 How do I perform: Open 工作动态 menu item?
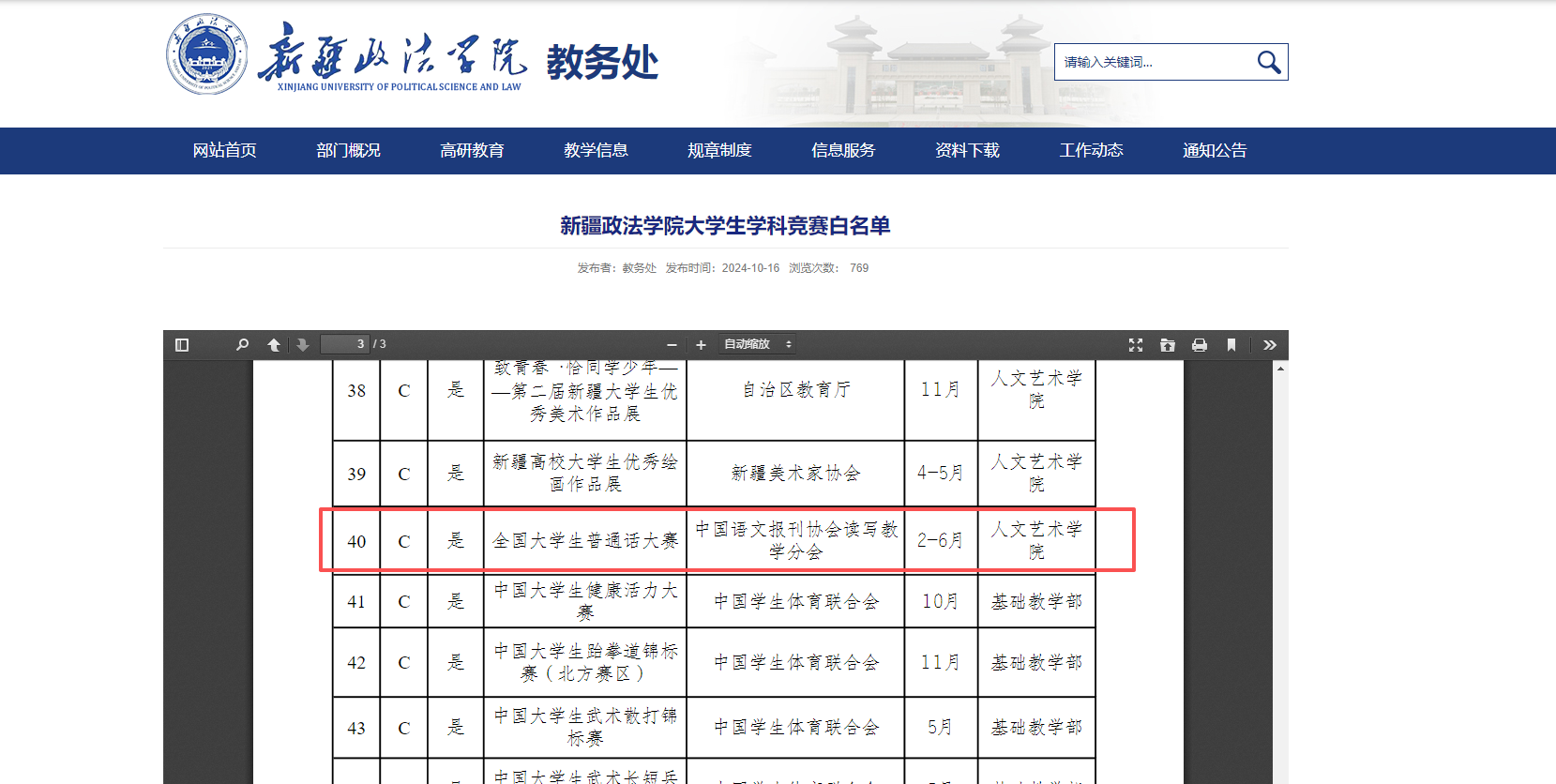[x=1092, y=150]
